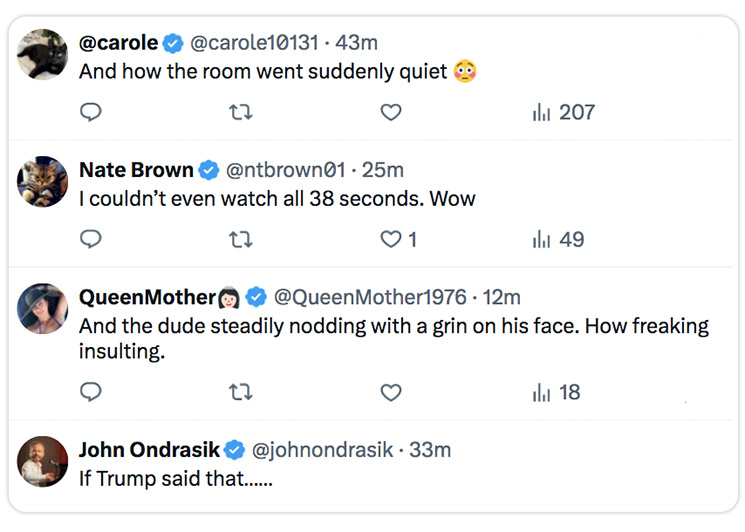Reply to Nate Brown's tweet
Viewport: 745px width, 532px height.
tap(91, 240)
